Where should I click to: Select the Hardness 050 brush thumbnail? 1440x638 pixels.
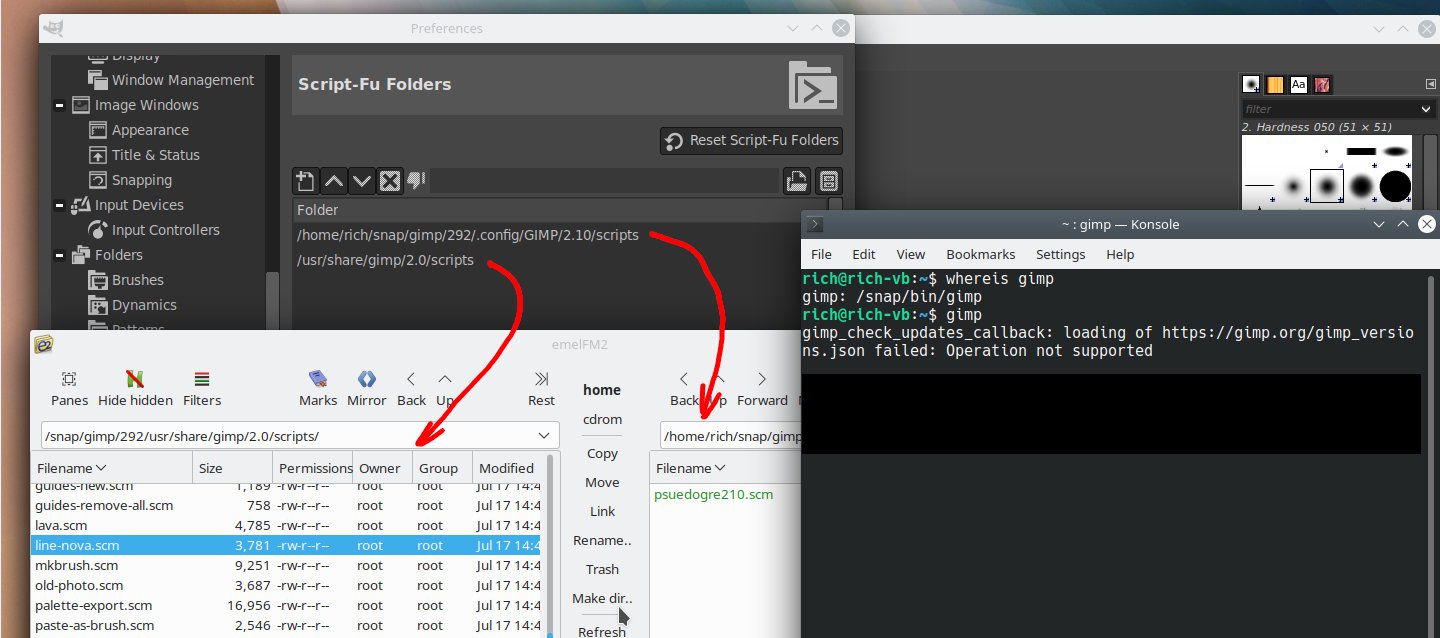pyautogui.click(x=1327, y=186)
